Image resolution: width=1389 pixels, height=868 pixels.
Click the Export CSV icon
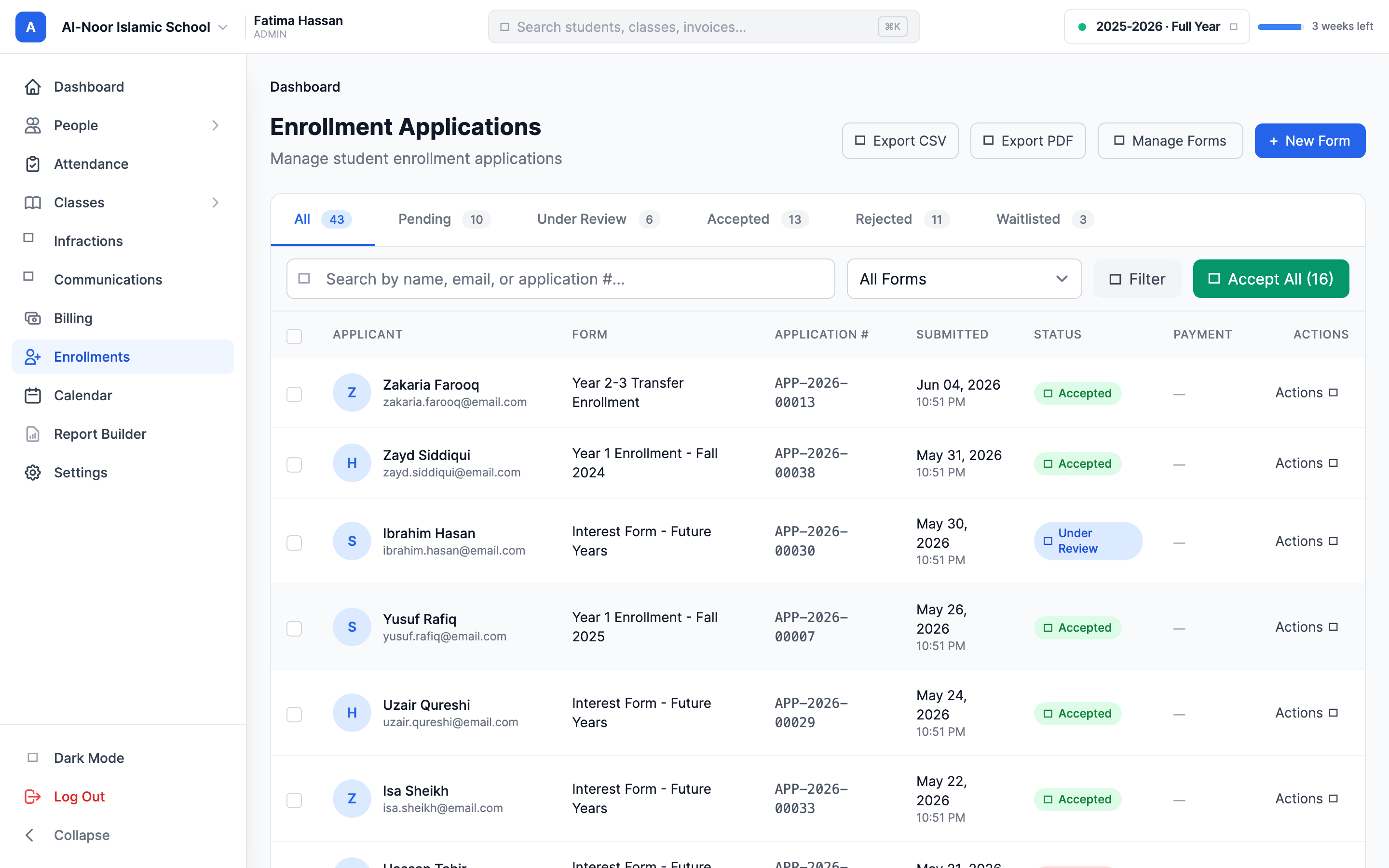point(860,140)
